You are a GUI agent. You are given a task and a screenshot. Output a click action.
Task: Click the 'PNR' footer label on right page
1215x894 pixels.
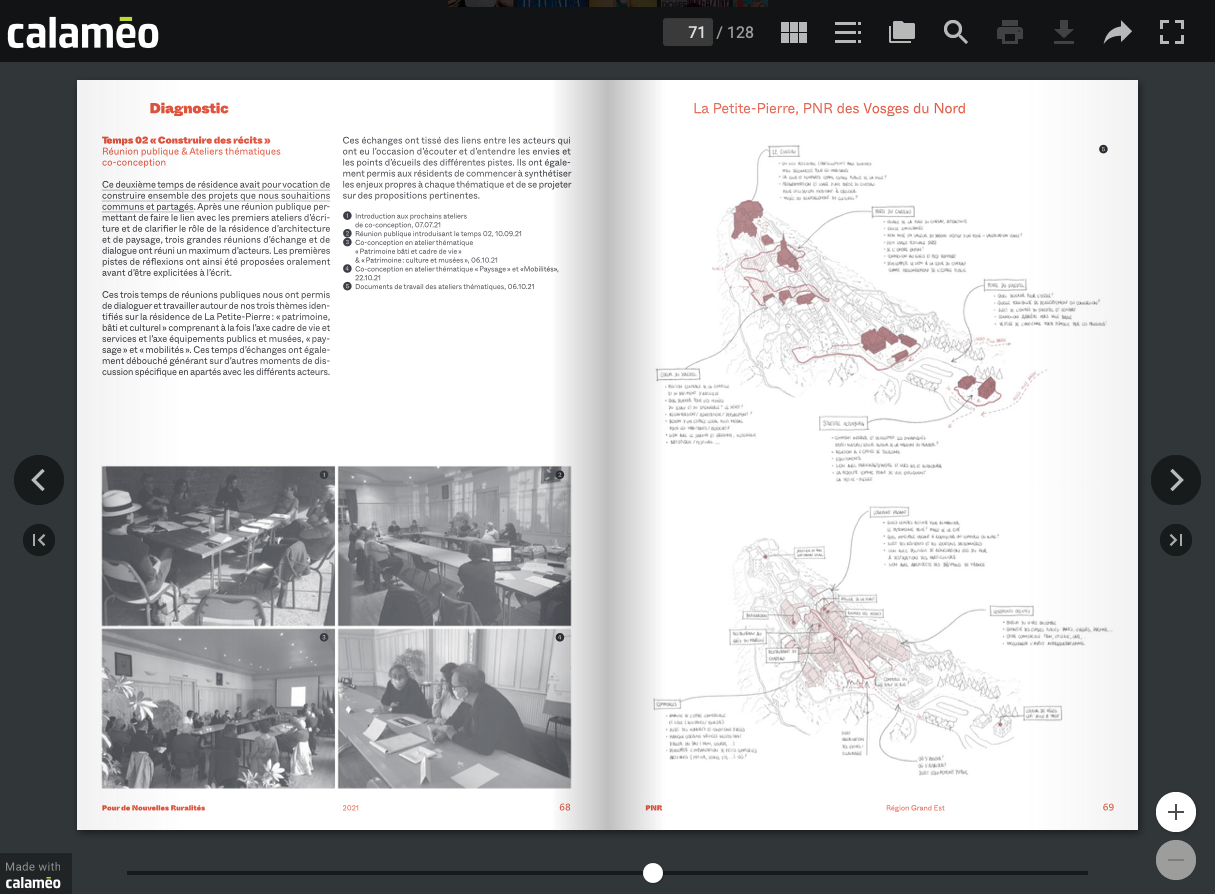tap(654, 808)
